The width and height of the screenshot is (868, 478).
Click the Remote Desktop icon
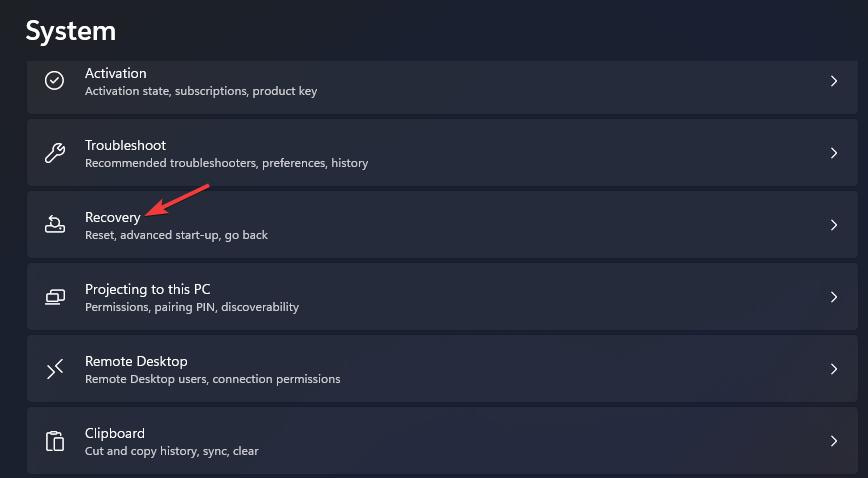coord(55,369)
